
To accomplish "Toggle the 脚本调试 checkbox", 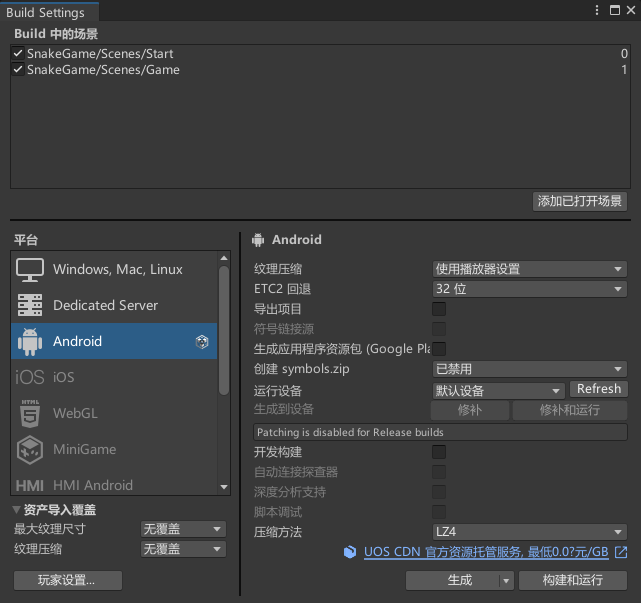I will [x=439, y=512].
